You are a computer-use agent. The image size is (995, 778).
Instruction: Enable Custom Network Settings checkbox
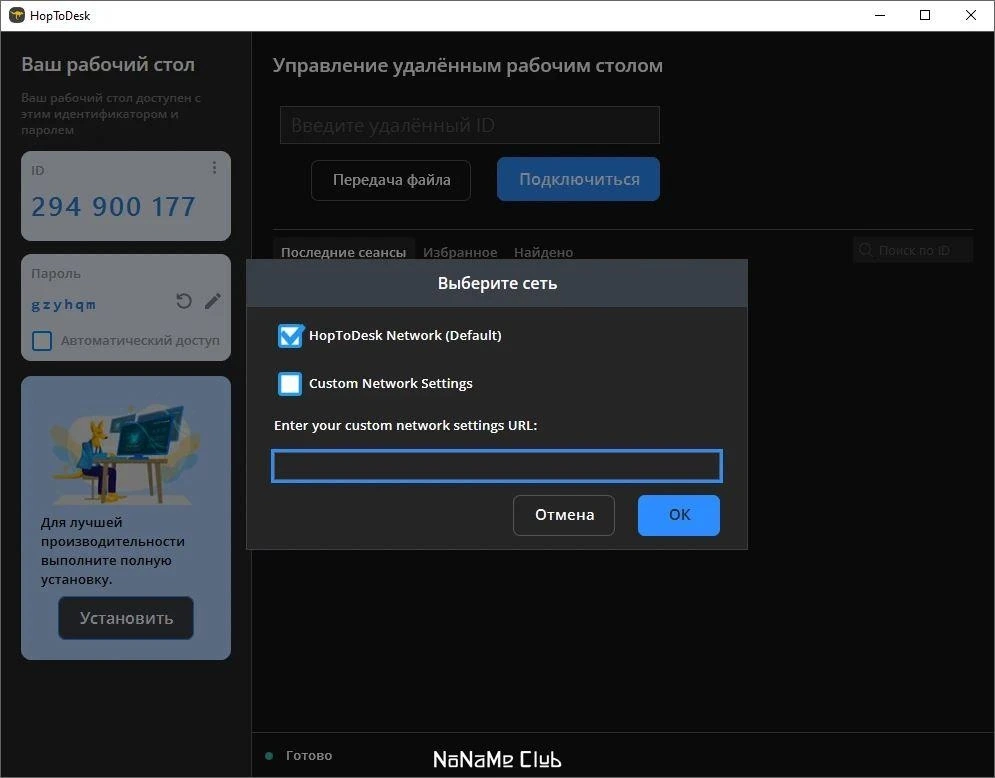(x=290, y=384)
